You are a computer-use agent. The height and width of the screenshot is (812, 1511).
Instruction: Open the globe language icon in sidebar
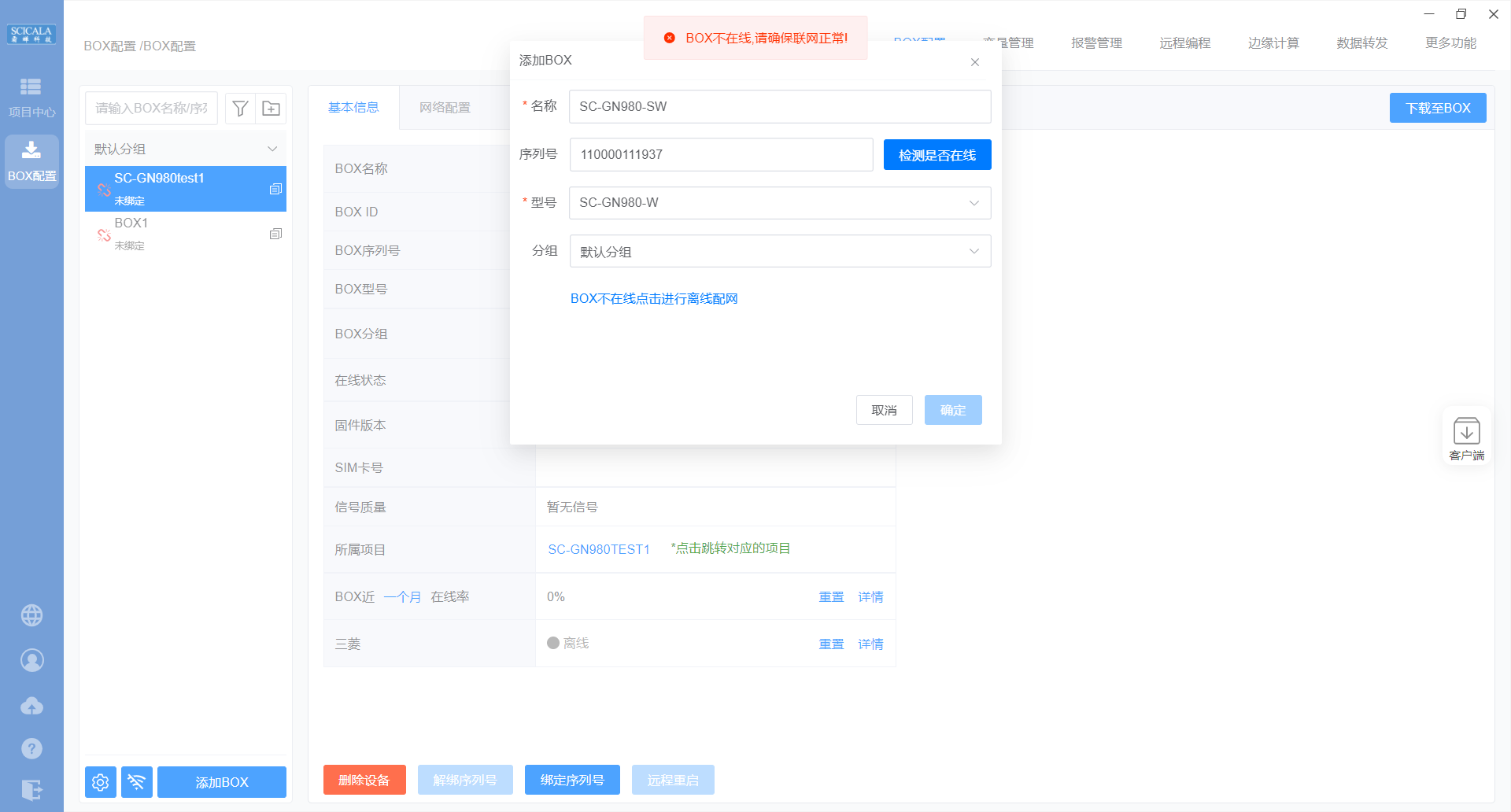[31, 615]
